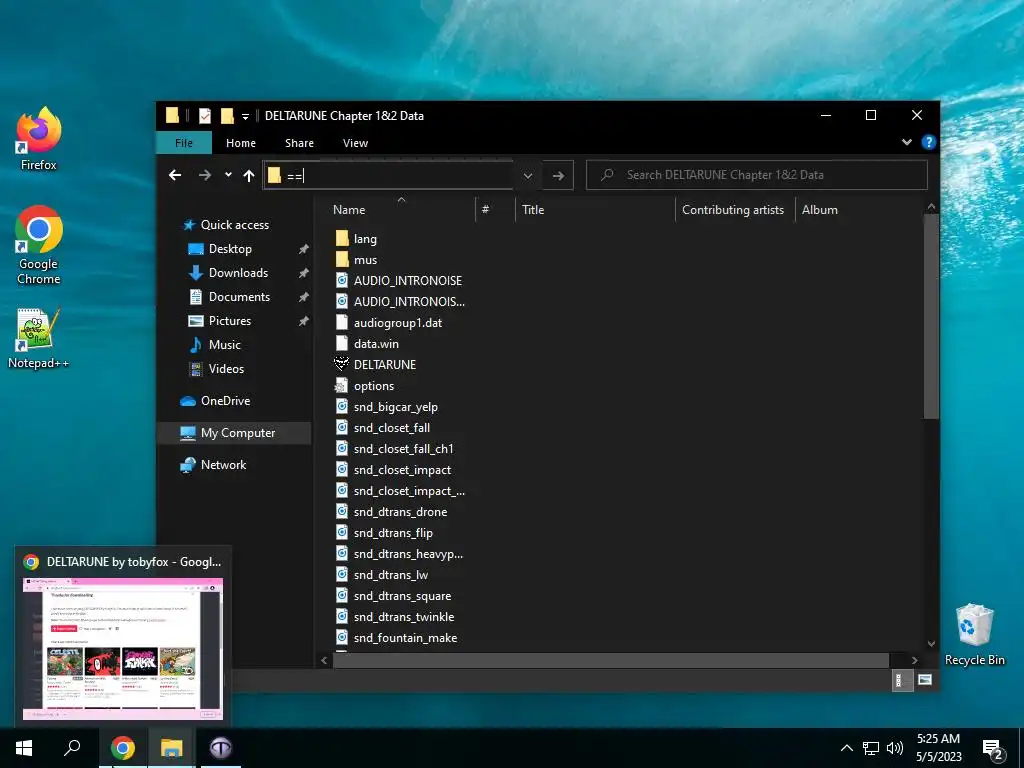Screen dimensions: 1024x768
Task: Select snd_dtrans_twinkle audio file
Action: pyautogui.click(x=394, y=616)
